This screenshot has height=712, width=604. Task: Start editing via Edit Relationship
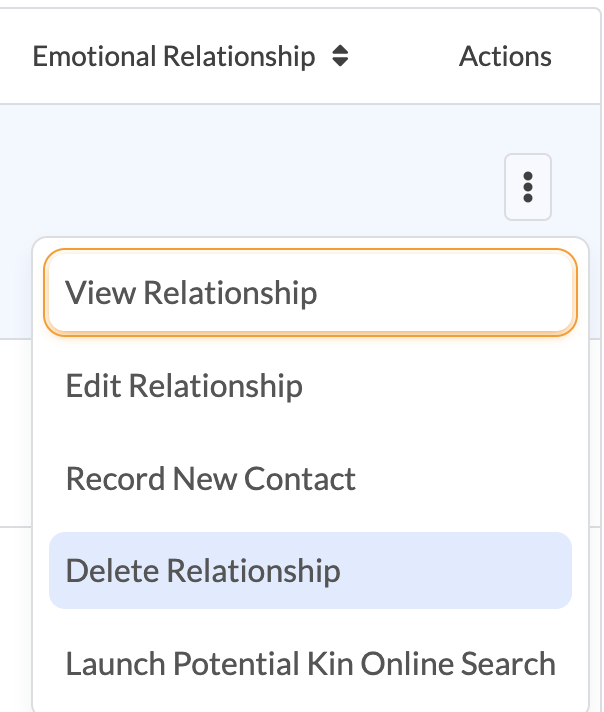(x=311, y=386)
